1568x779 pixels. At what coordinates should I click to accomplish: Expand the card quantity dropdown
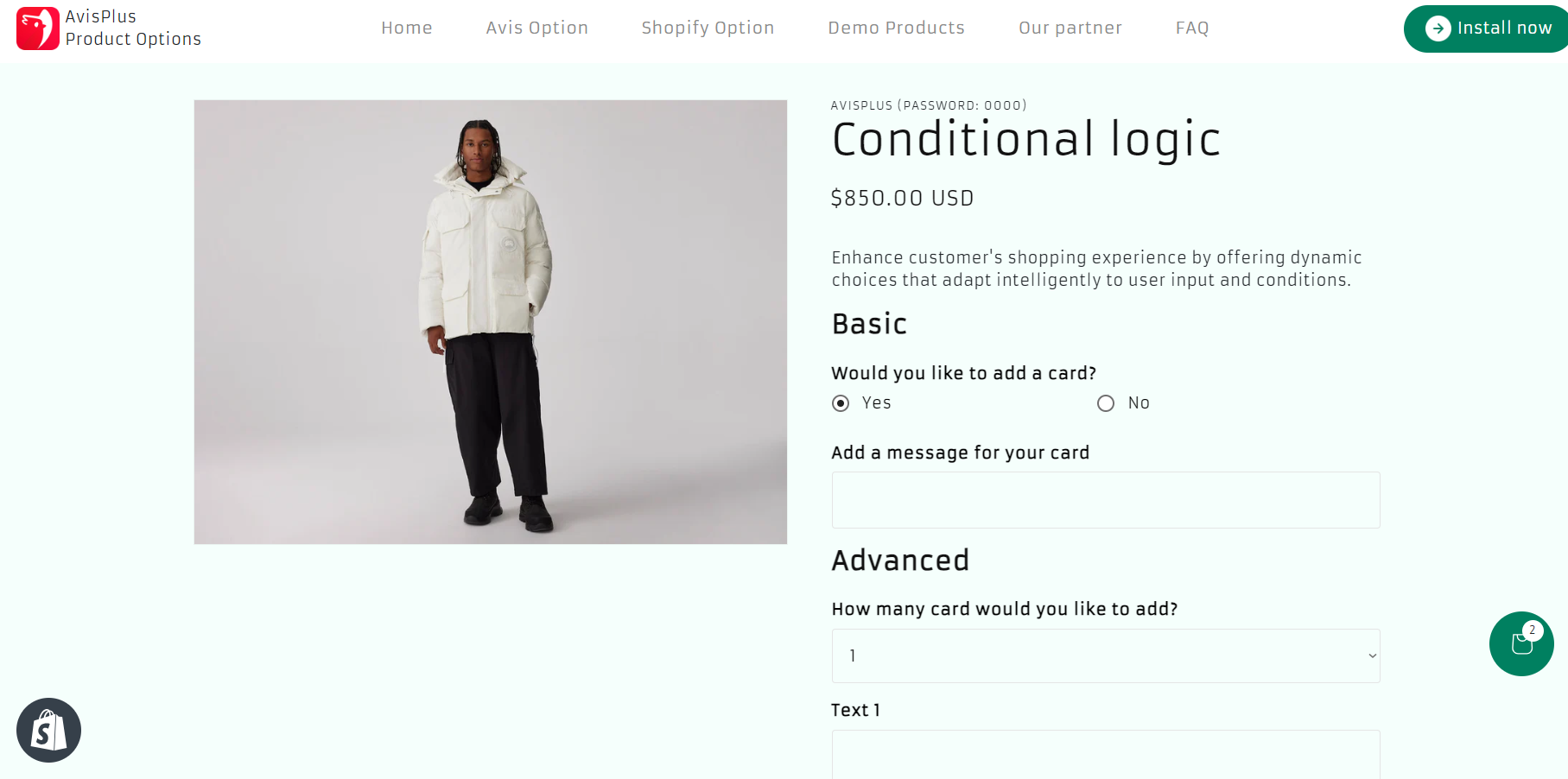click(x=1105, y=655)
